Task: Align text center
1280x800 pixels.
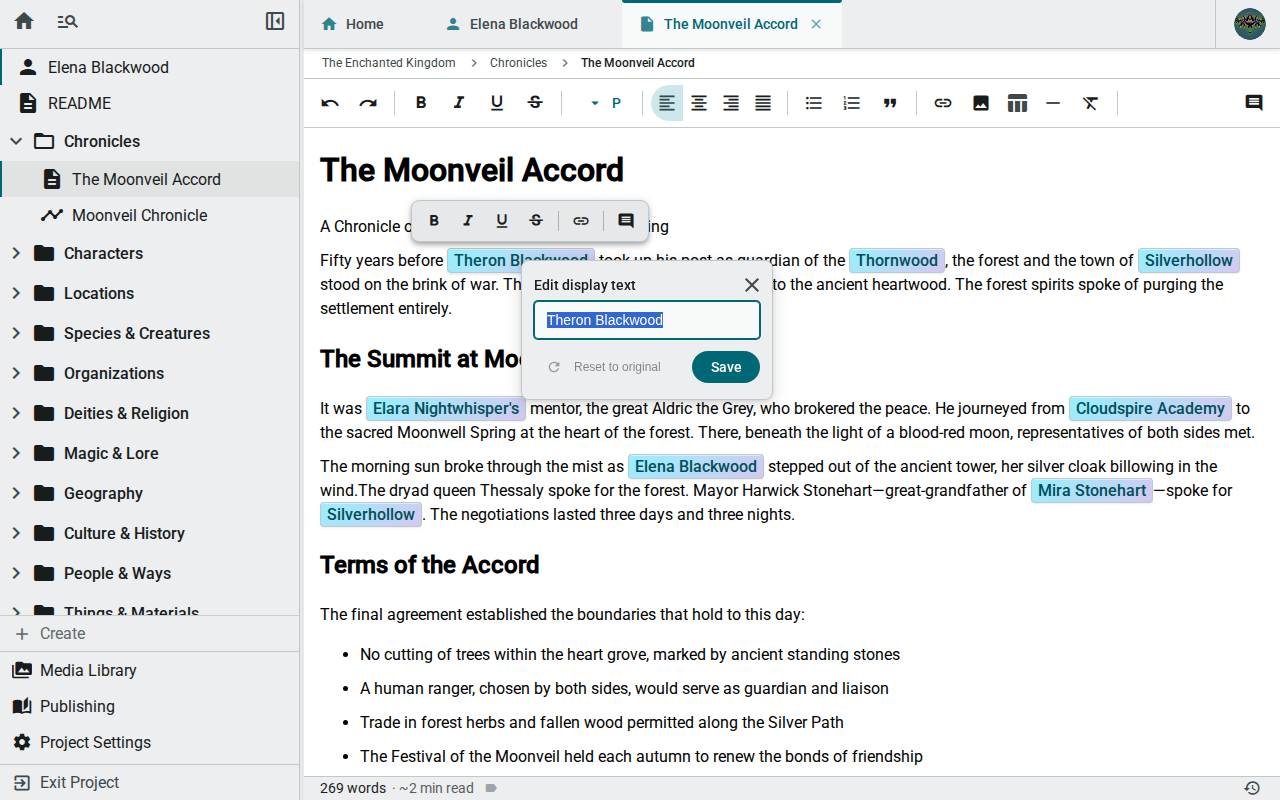Action: (699, 103)
